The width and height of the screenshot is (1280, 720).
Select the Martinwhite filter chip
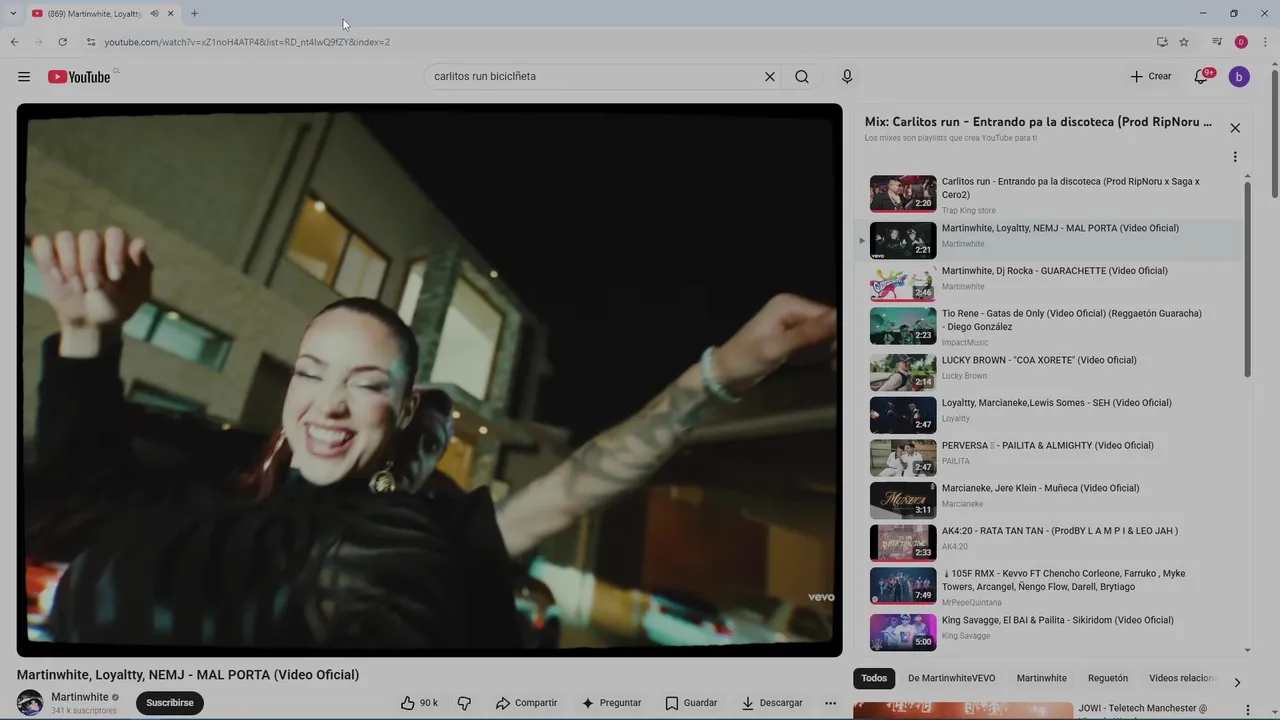pyautogui.click(x=1041, y=678)
